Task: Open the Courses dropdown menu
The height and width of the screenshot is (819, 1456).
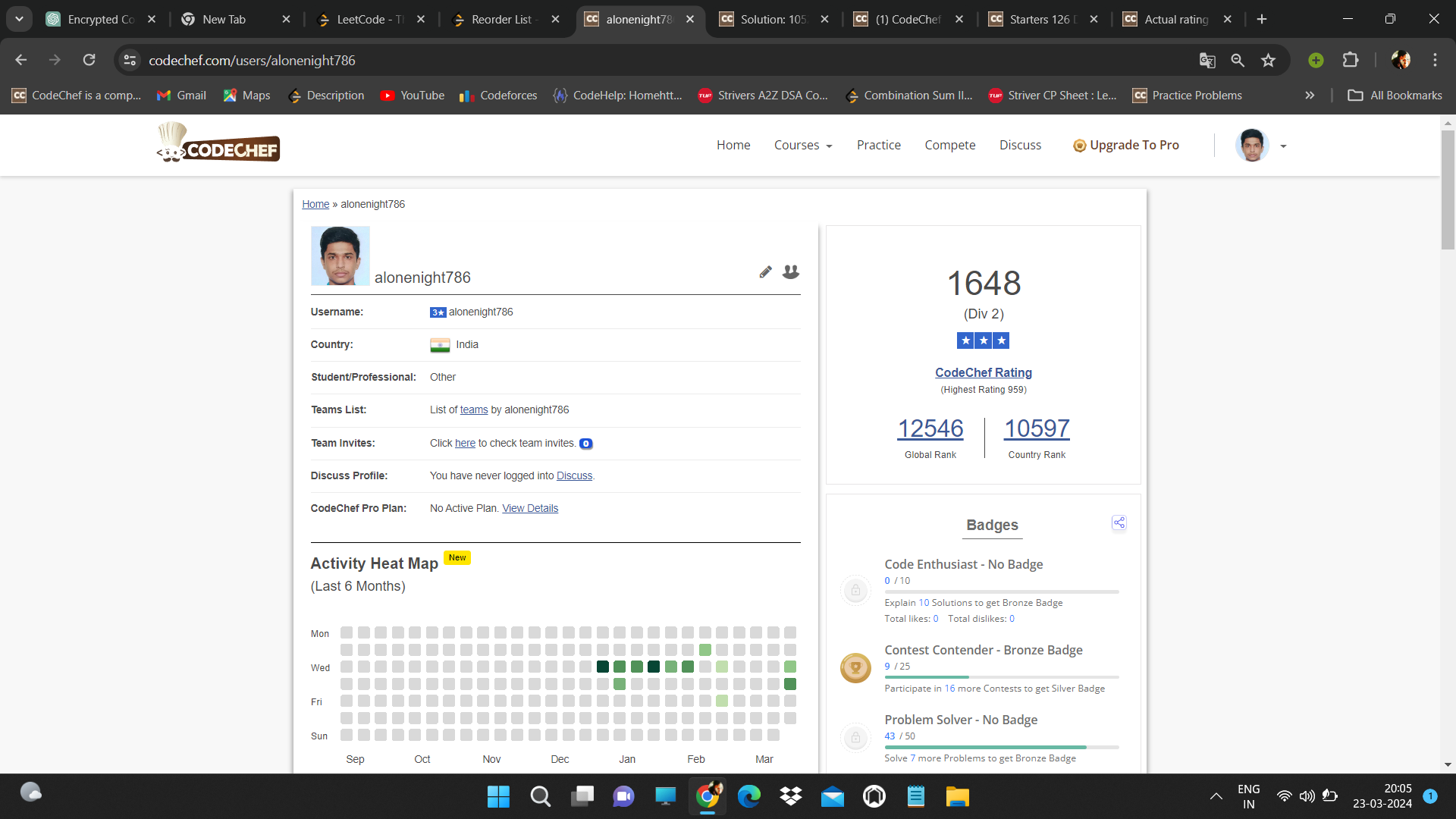Action: click(802, 145)
